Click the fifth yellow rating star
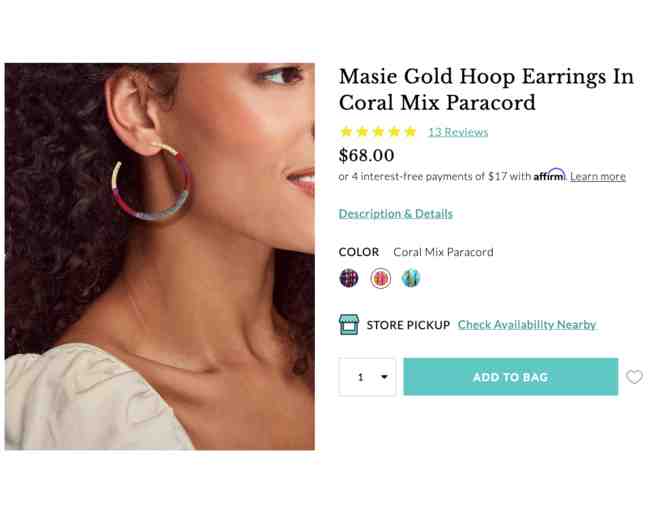 (410, 132)
